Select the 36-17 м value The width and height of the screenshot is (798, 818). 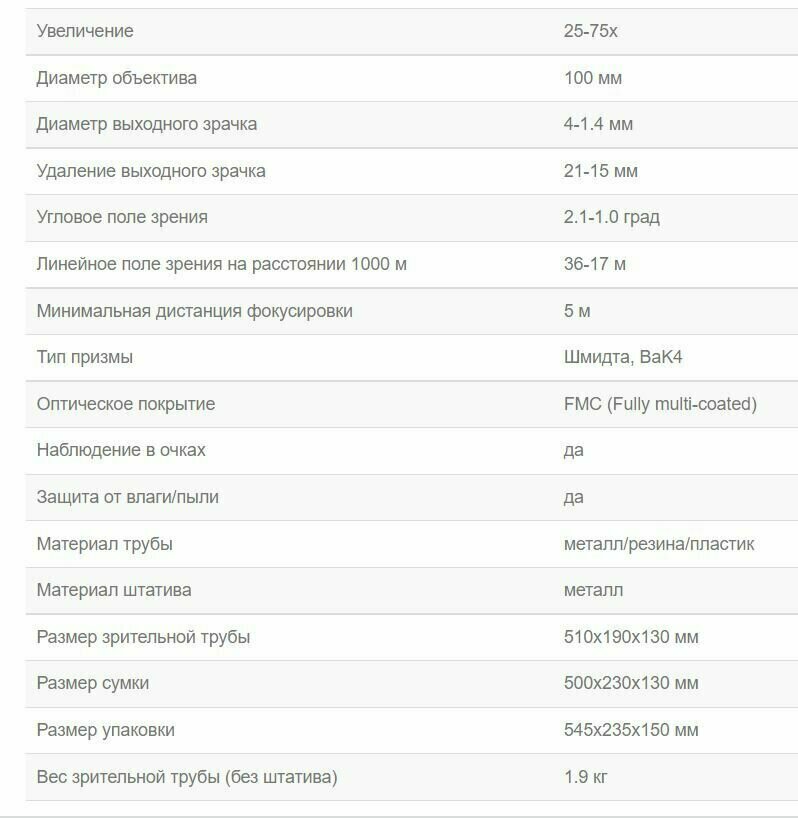[595, 264]
